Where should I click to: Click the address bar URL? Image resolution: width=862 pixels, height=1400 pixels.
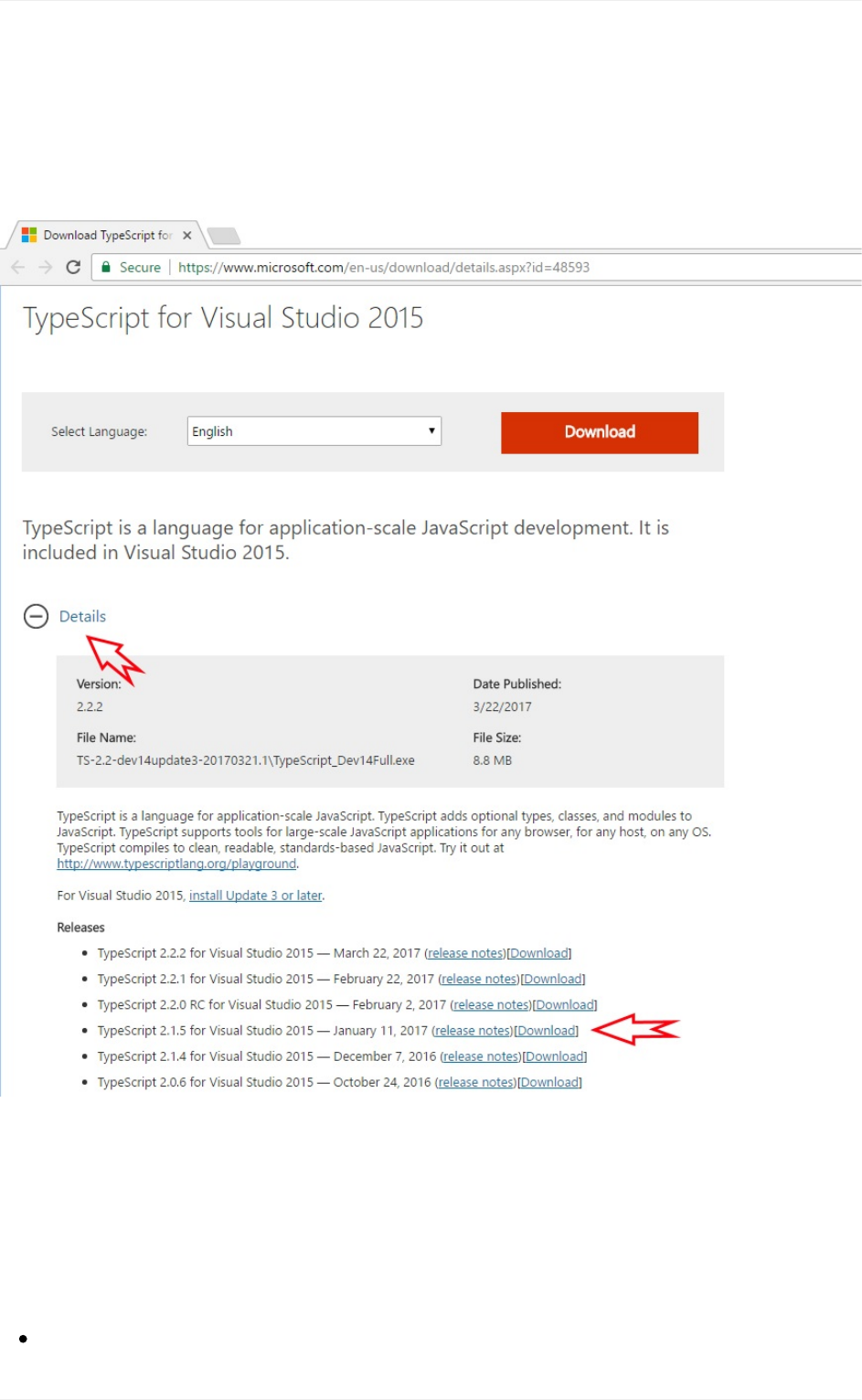384,267
